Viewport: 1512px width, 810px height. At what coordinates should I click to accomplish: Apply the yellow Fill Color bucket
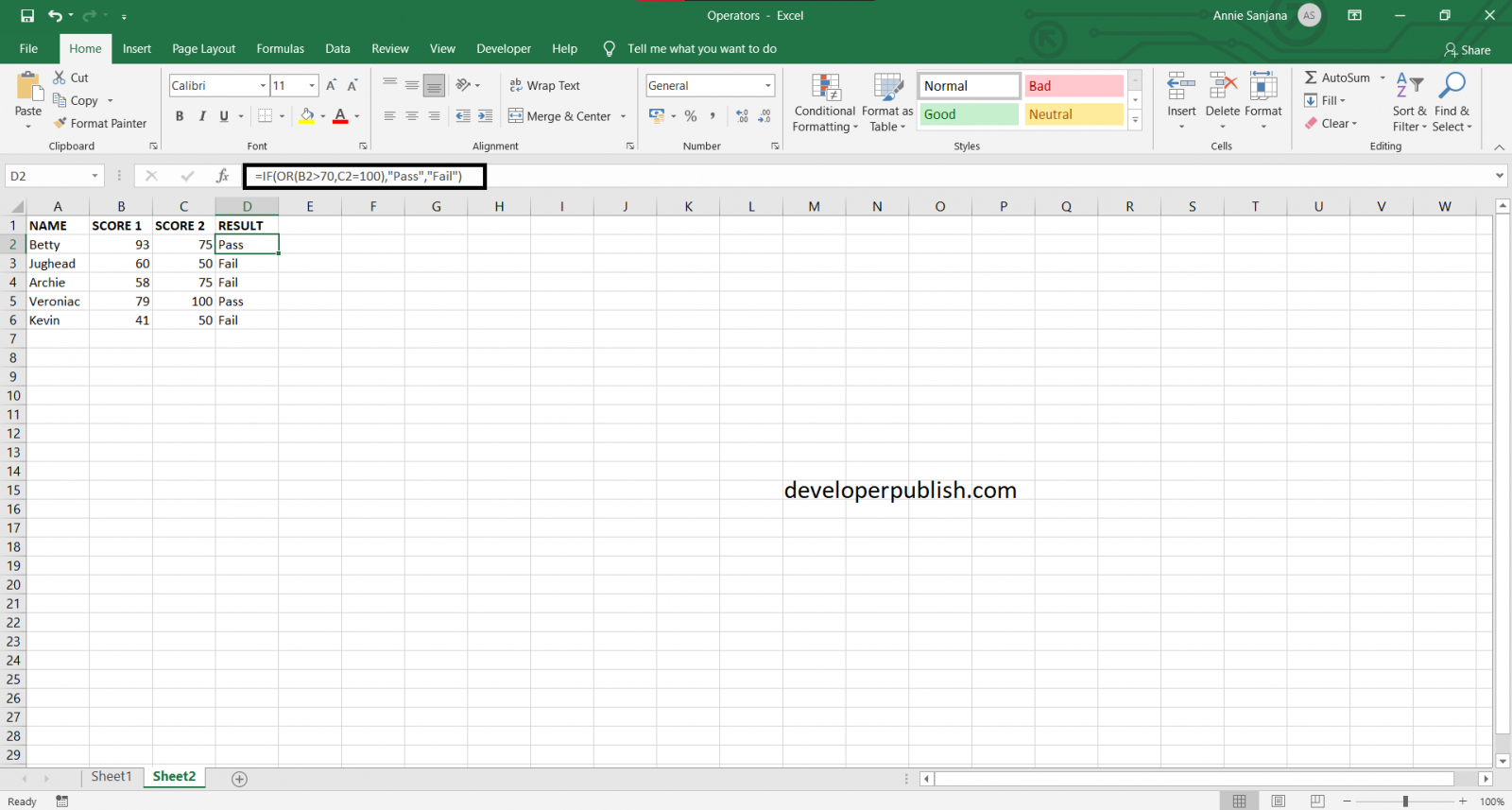coord(306,116)
